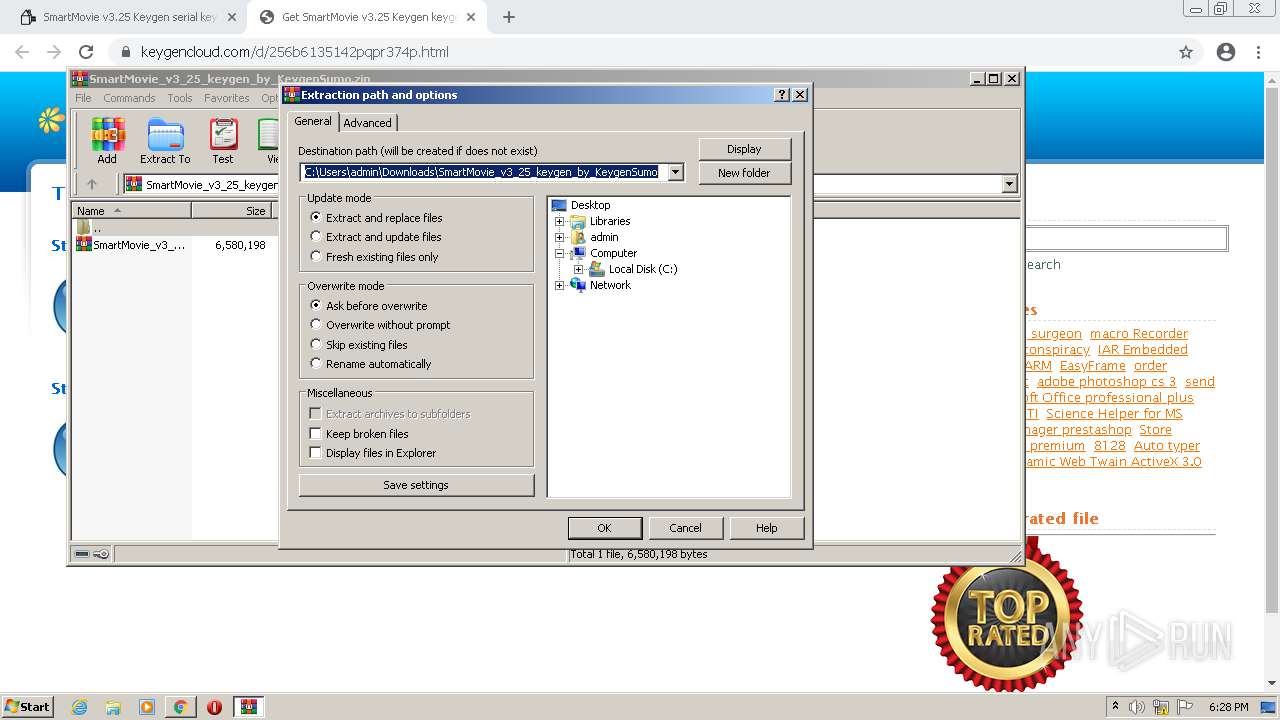Open the 'Auto typer' link on webpage
Viewport: 1280px width, 720px height.
[1166, 446]
